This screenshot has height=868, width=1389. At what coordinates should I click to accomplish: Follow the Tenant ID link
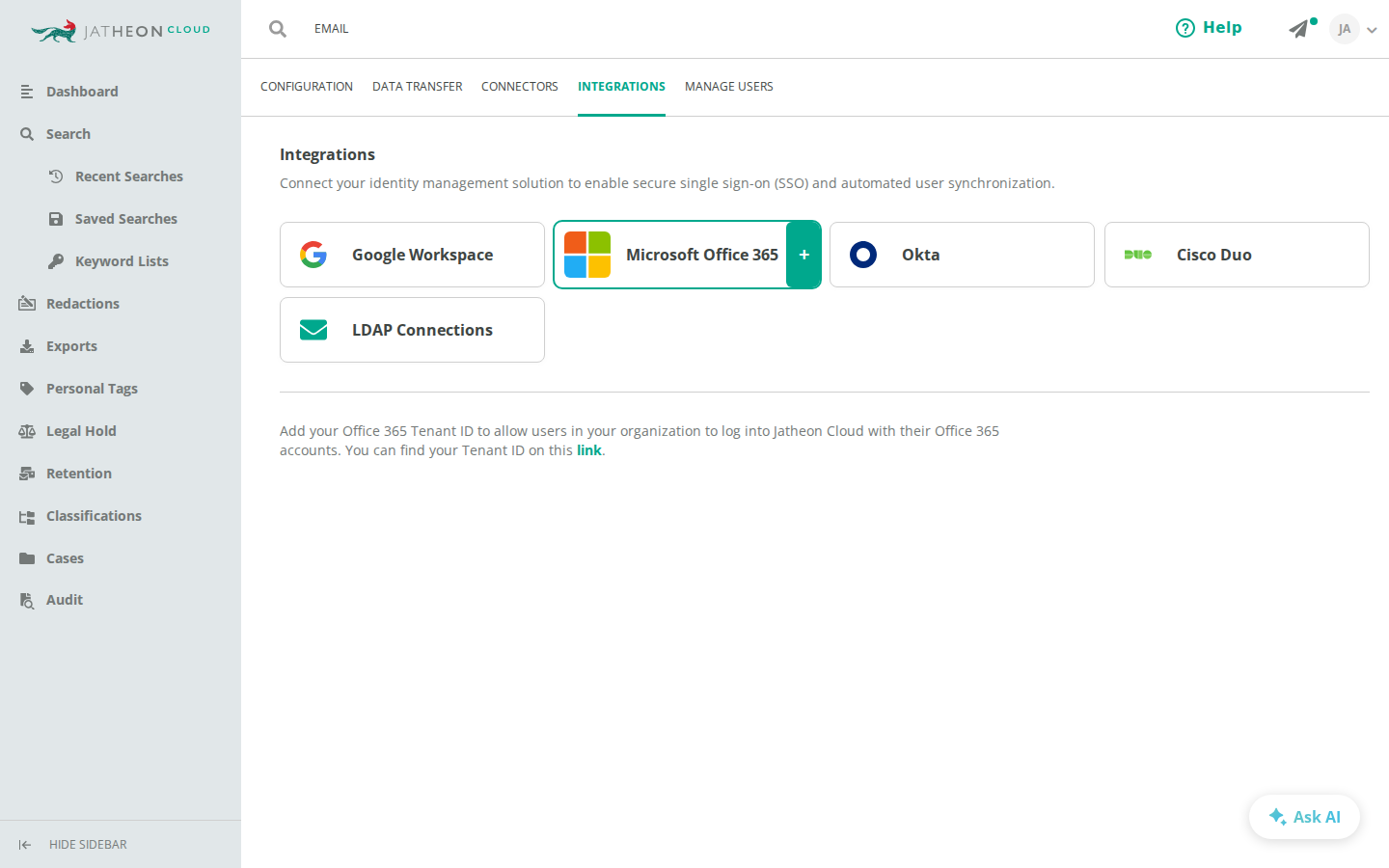click(x=589, y=450)
